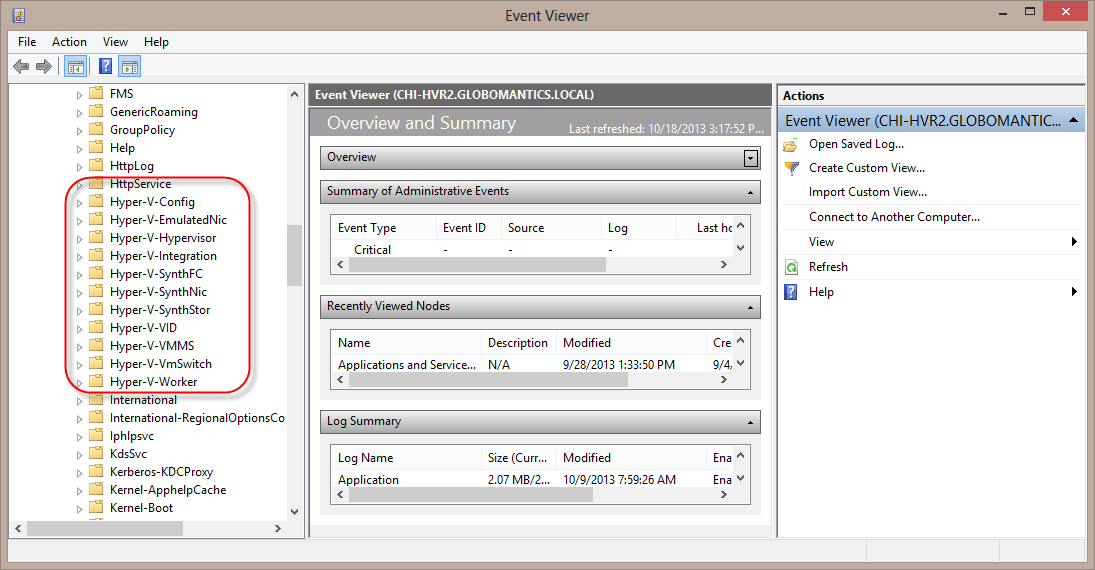Viewport: 1095px width, 570px height.
Task: Expand the Hyper-V-VmSwitch tree node
Action: [79, 365]
